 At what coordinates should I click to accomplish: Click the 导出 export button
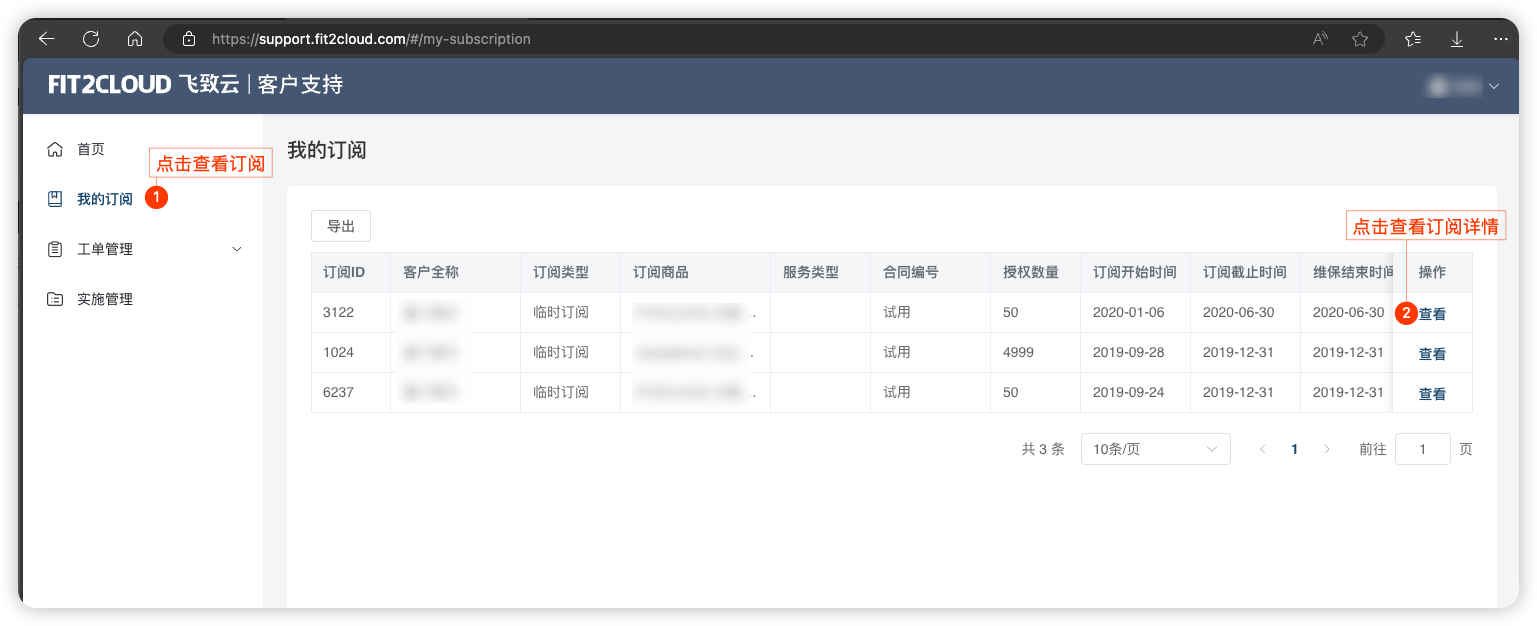(340, 226)
